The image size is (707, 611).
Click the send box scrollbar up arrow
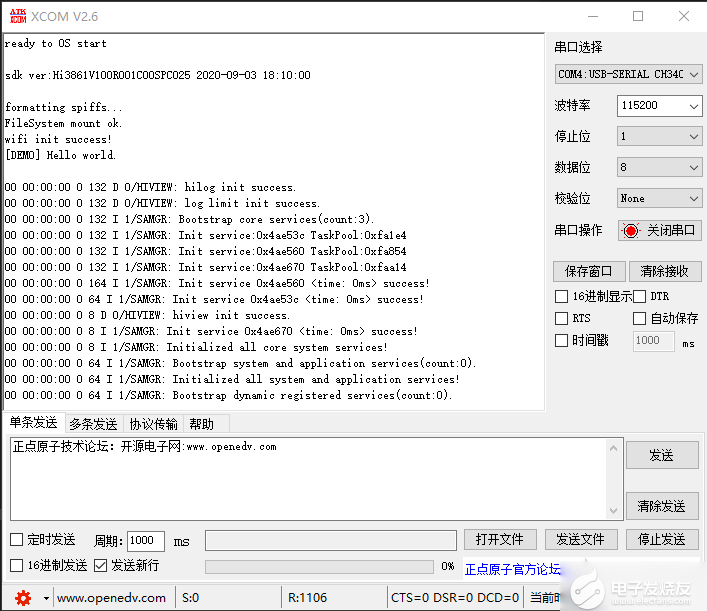[x=614, y=448]
